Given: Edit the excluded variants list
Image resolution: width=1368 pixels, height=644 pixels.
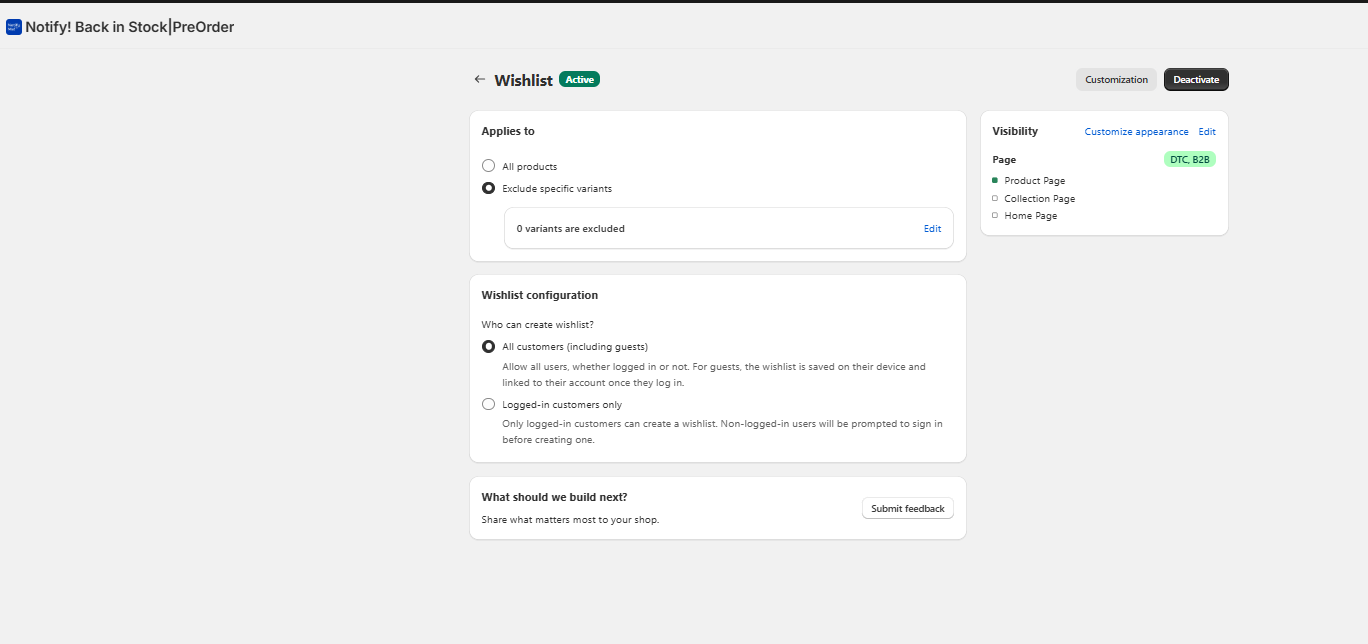Looking at the screenshot, I should pos(932,228).
